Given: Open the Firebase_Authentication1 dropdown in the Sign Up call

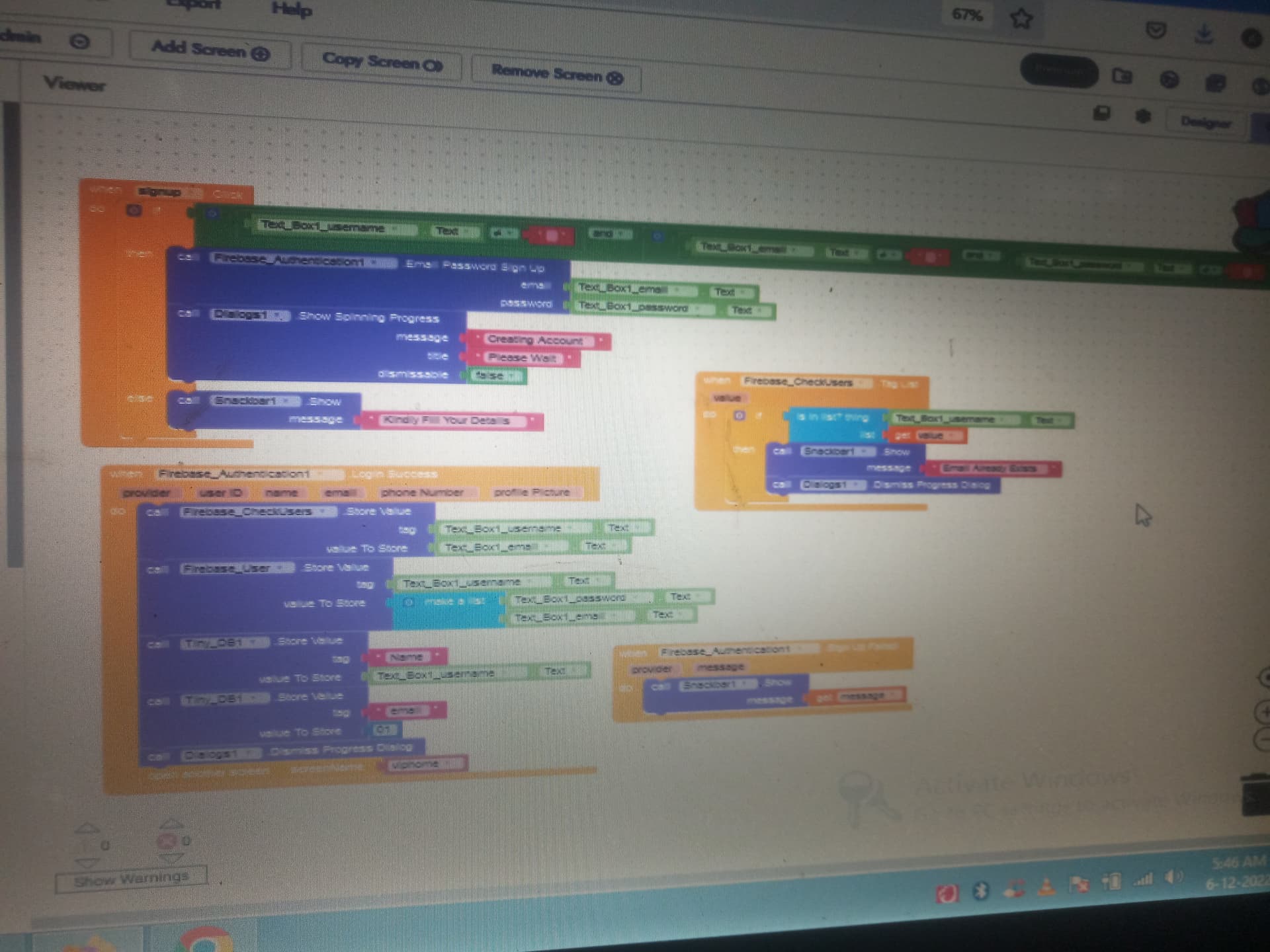Looking at the screenshot, I should 303,260.
